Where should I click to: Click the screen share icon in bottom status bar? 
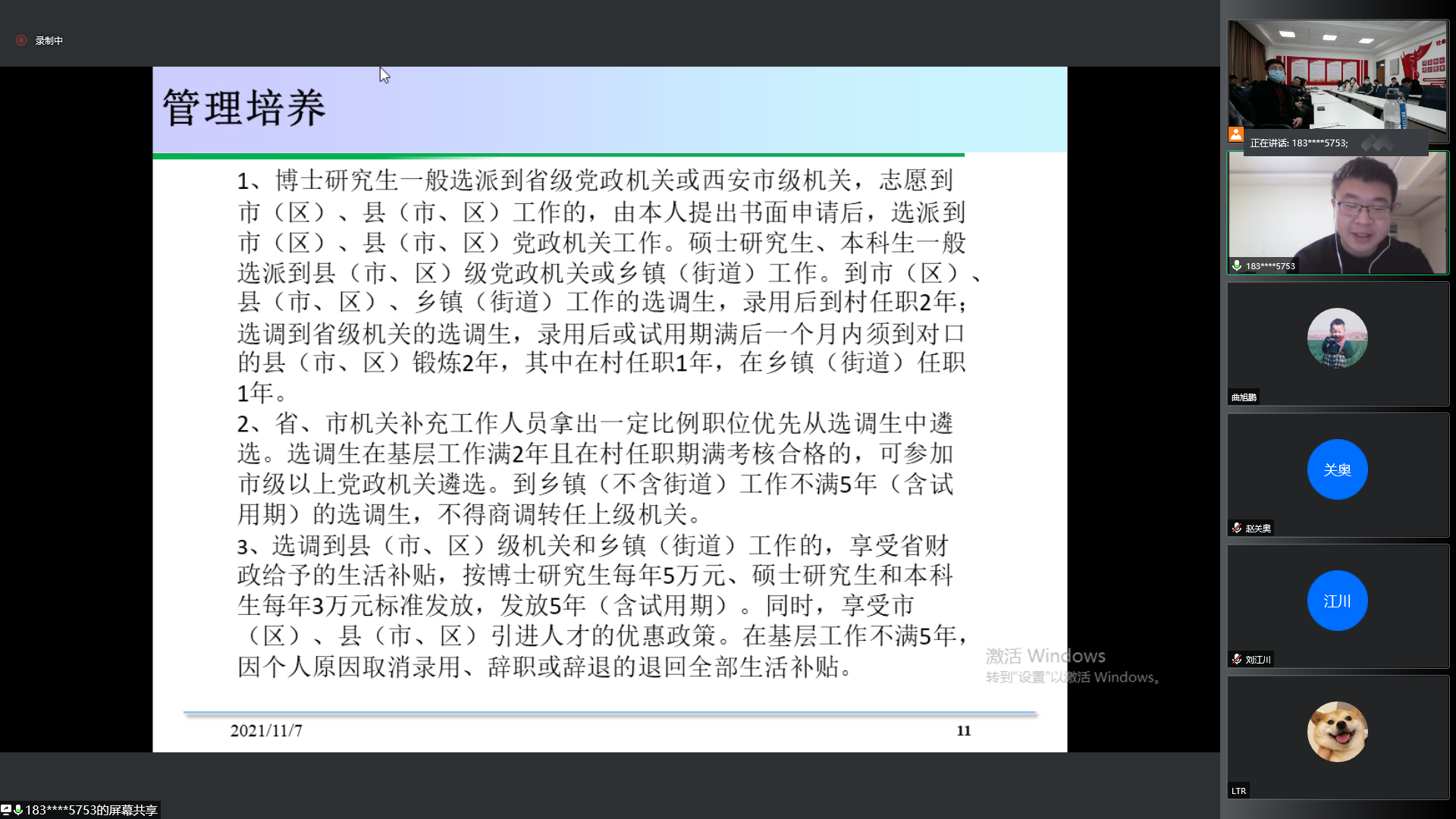[x=8, y=810]
